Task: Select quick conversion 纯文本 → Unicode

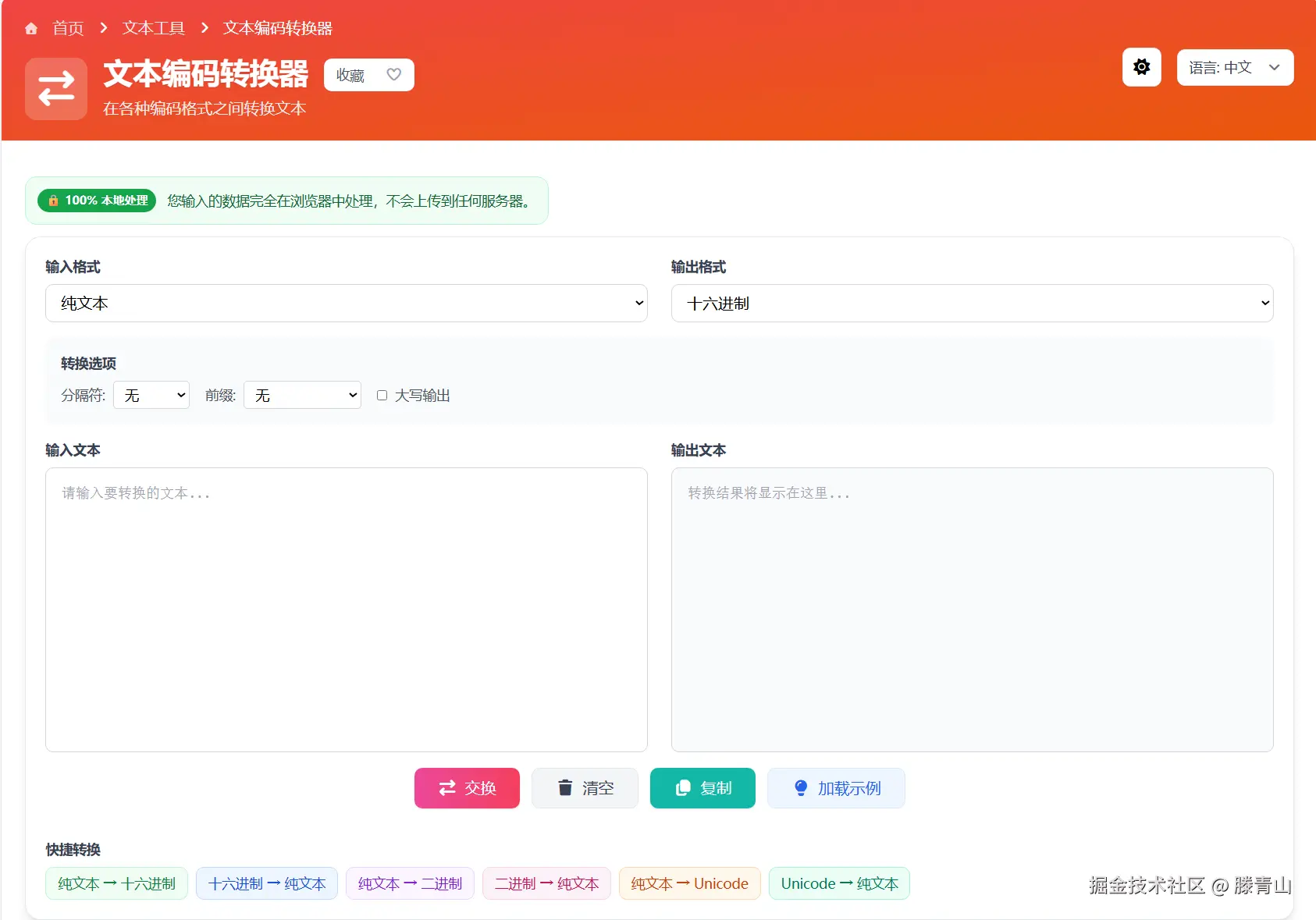Action: pos(689,883)
